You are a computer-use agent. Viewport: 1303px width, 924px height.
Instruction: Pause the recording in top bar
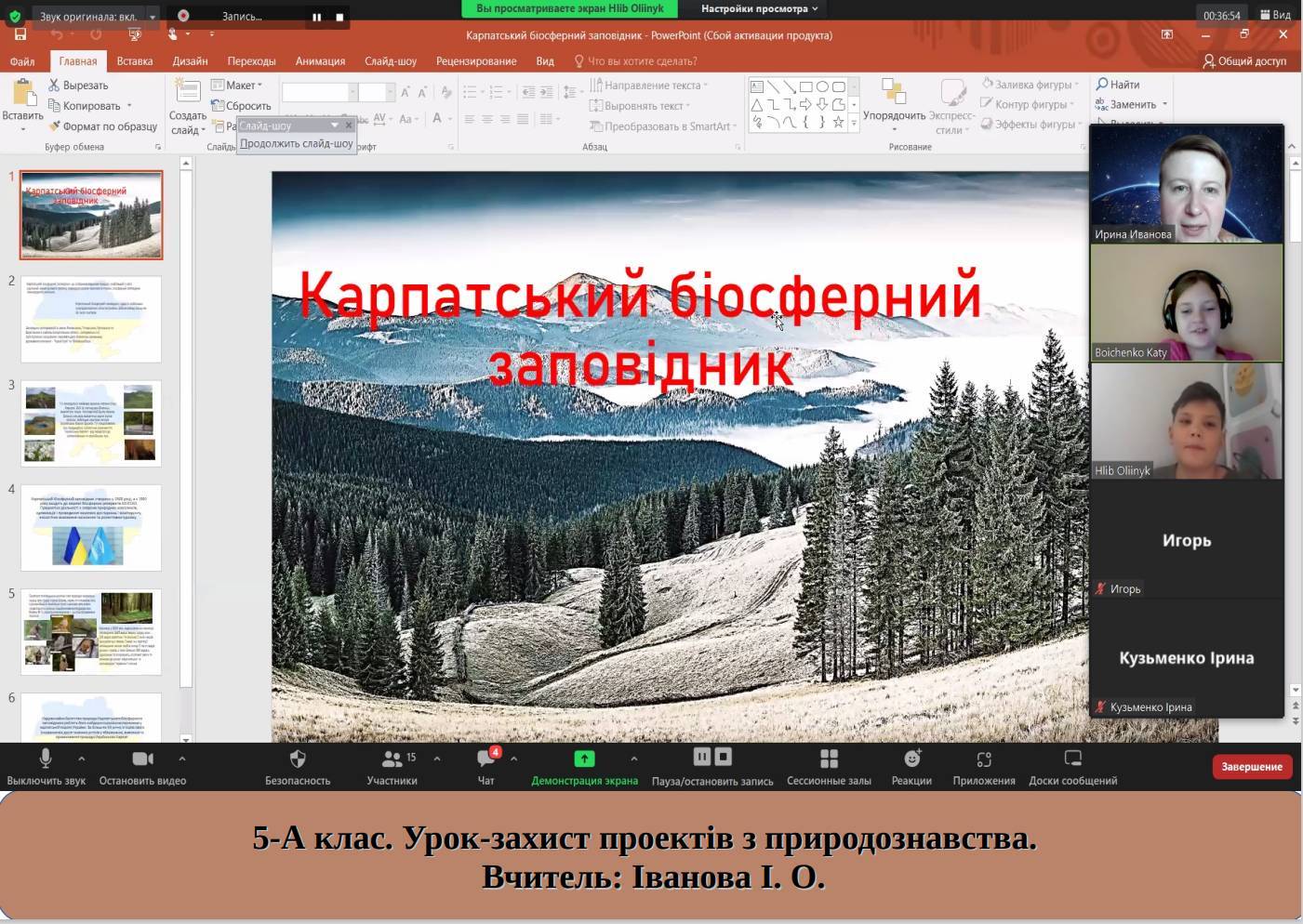[316, 17]
